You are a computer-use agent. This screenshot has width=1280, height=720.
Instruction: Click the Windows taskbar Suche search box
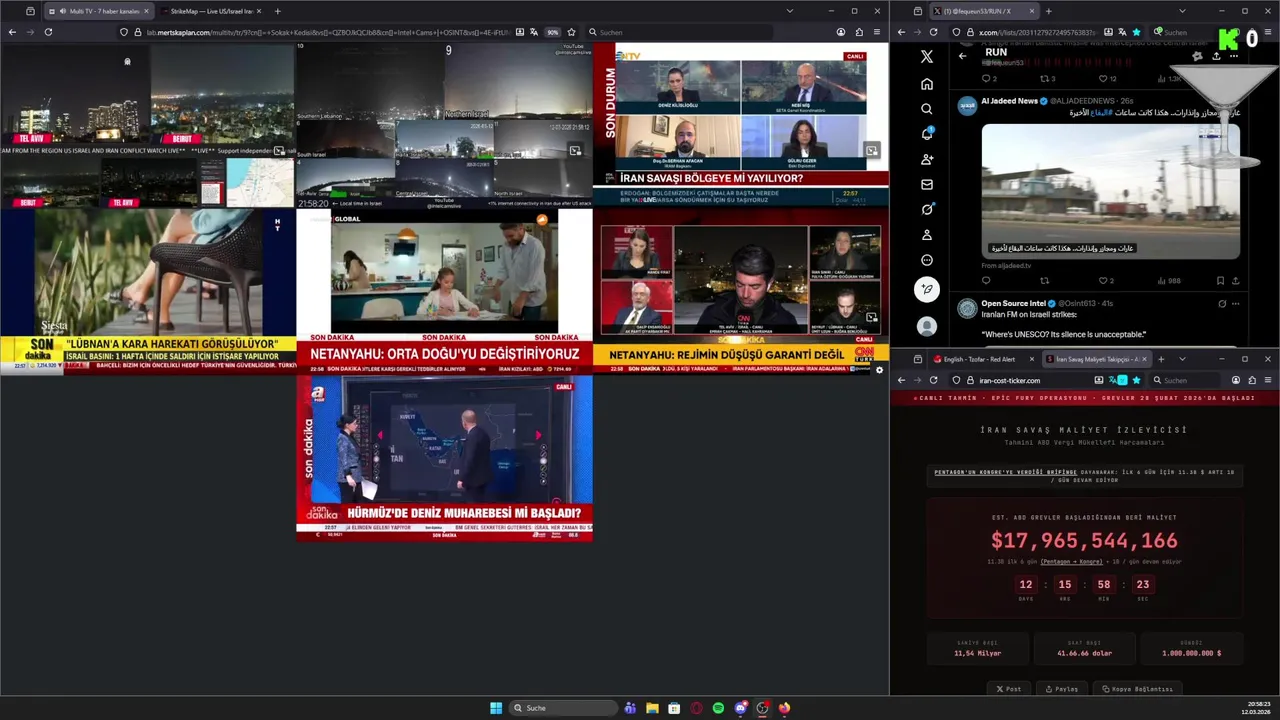563,708
